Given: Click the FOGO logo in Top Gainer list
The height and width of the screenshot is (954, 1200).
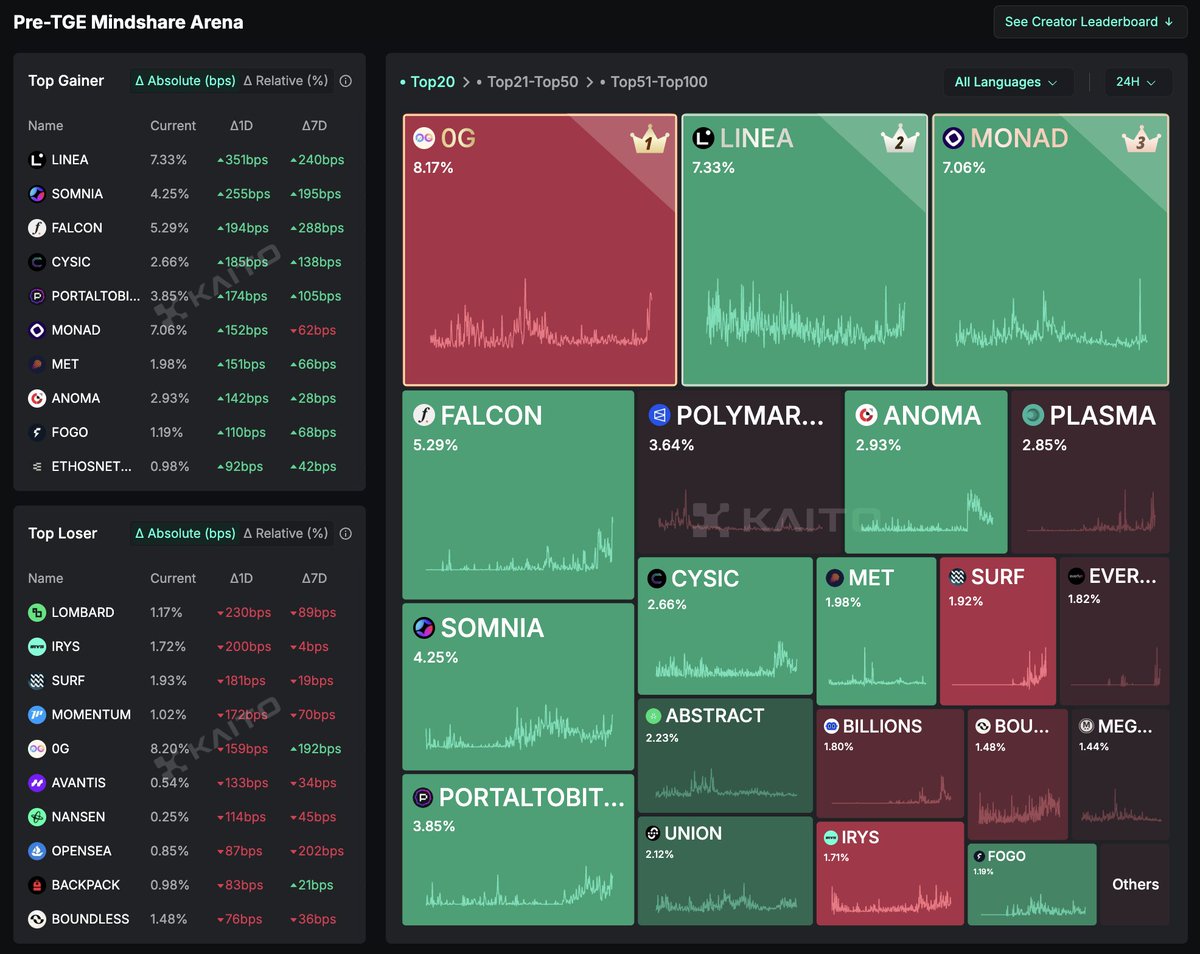Looking at the screenshot, I should pyautogui.click(x=37, y=432).
